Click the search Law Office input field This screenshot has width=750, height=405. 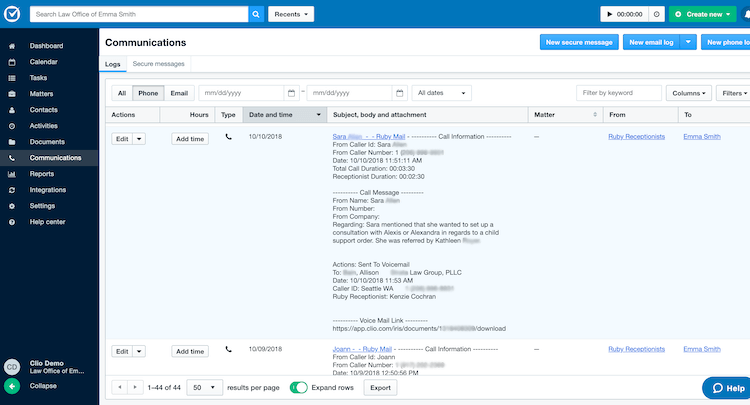click(x=139, y=14)
